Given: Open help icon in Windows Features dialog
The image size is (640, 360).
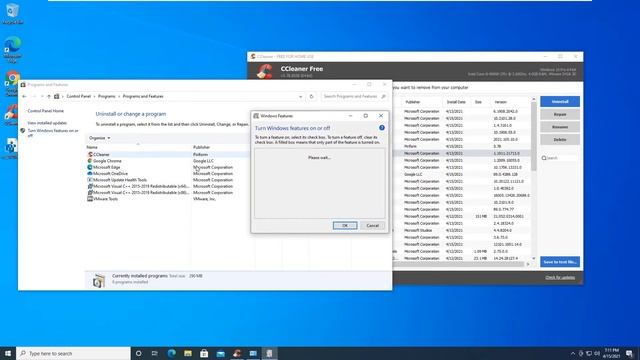Looking at the screenshot, I should [x=382, y=128].
